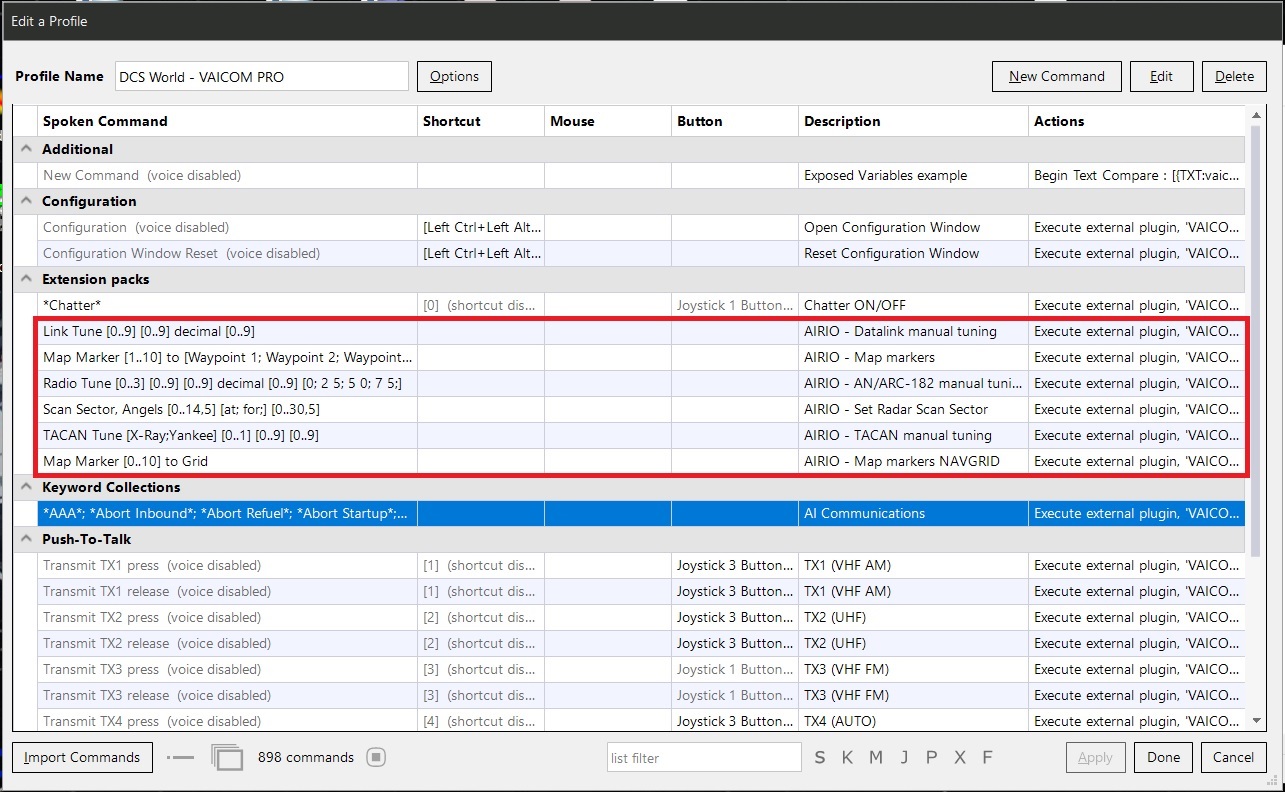
Task: Click the stop icon beside command count
Action: click(376, 757)
